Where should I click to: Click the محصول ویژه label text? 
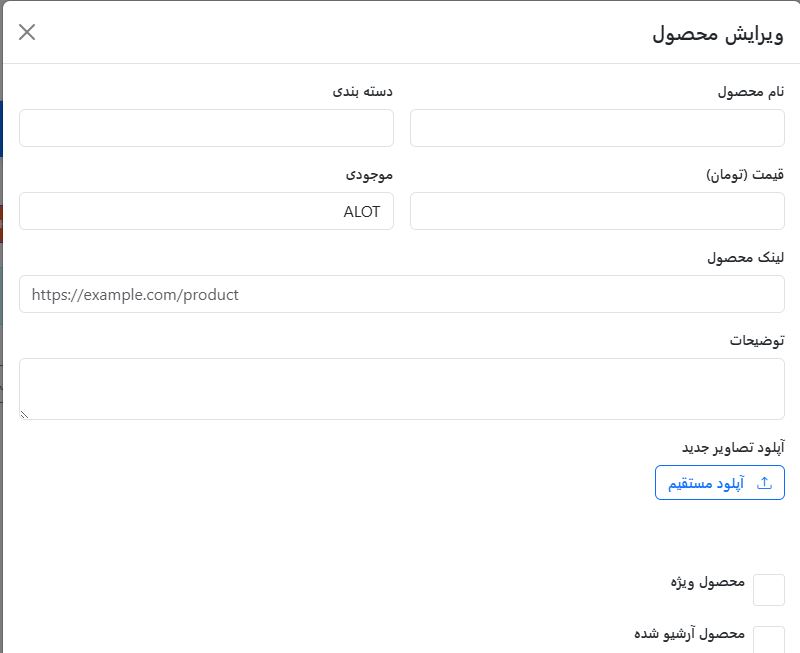pyautogui.click(x=708, y=582)
